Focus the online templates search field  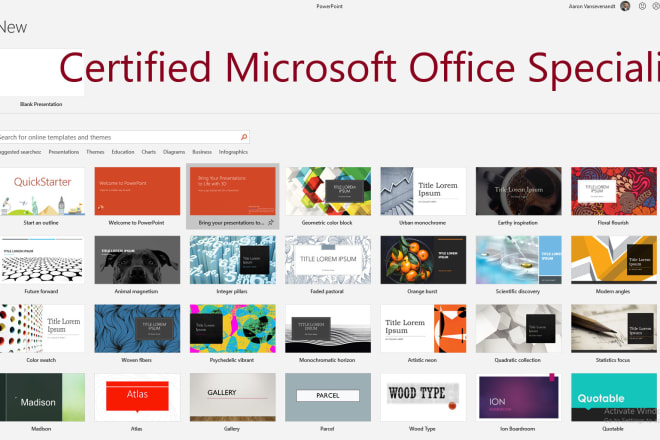(x=124, y=137)
